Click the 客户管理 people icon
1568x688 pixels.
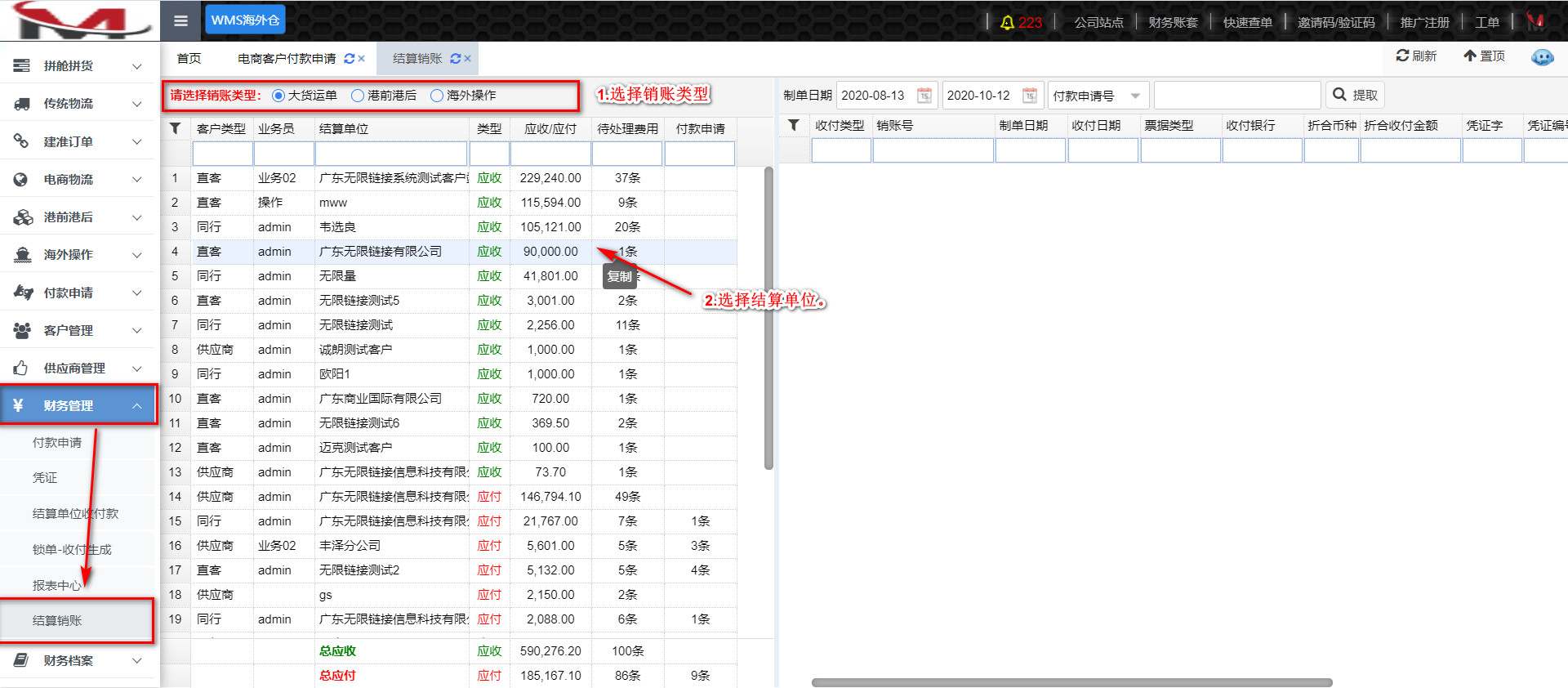click(22, 330)
